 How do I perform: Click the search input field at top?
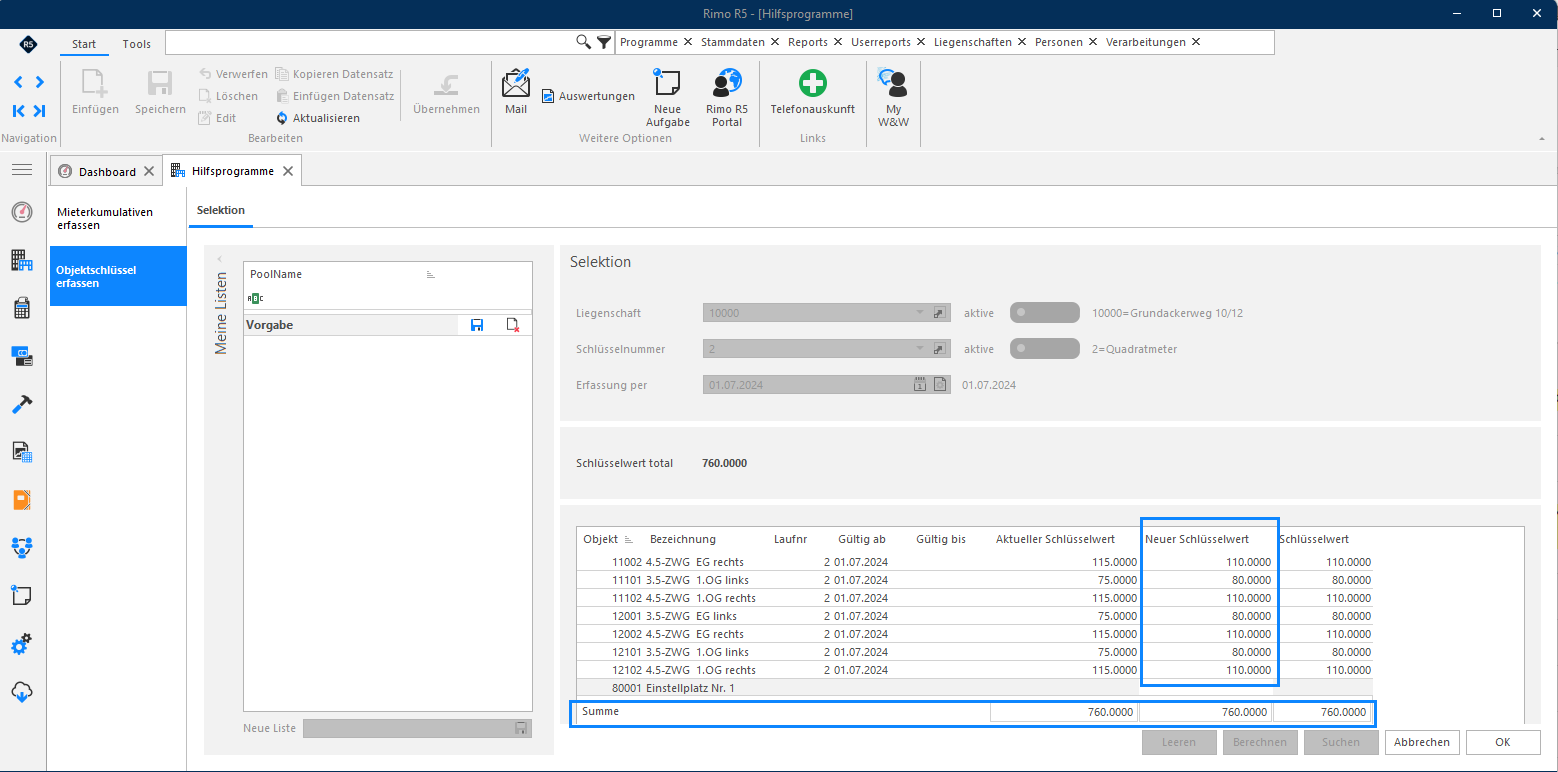(x=370, y=42)
